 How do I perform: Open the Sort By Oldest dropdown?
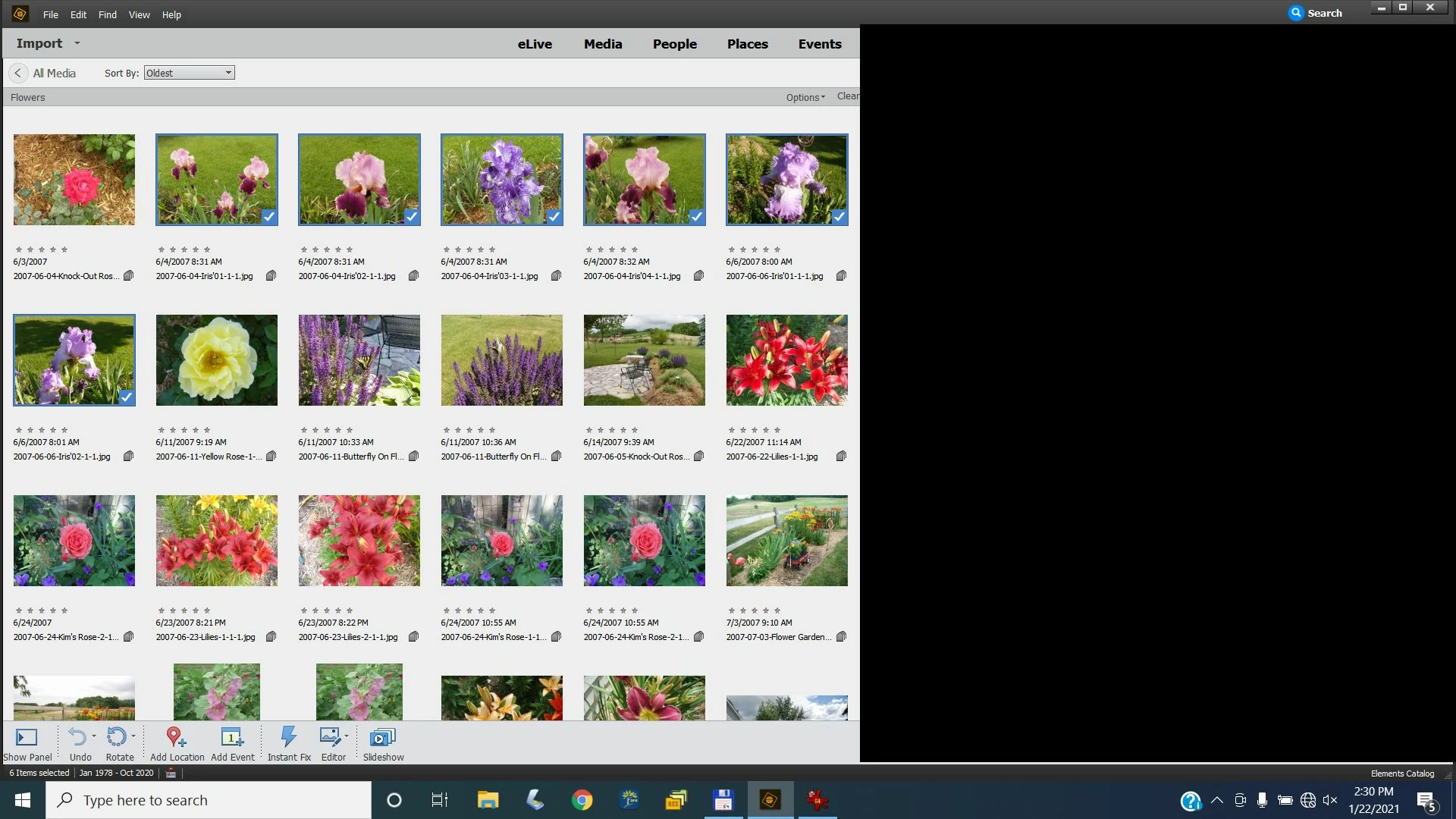189,73
